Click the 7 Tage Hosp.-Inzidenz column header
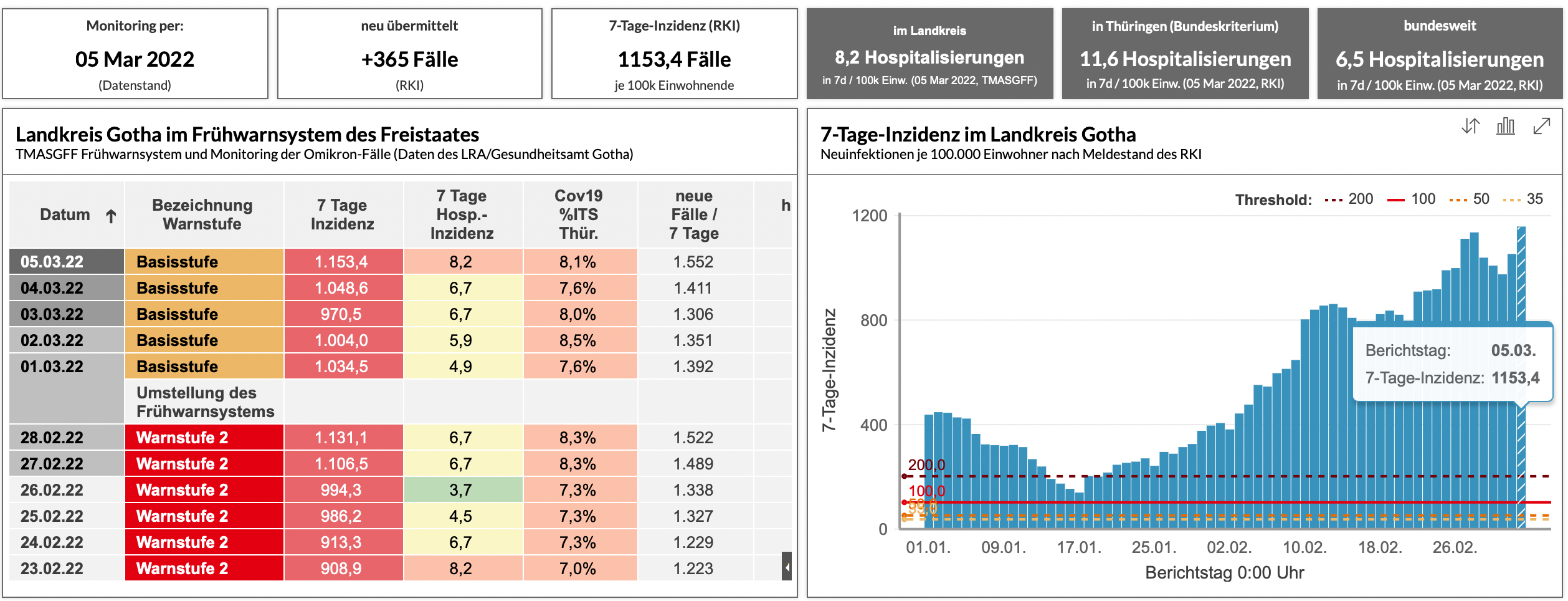The height and width of the screenshot is (601, 1568). 462,214
